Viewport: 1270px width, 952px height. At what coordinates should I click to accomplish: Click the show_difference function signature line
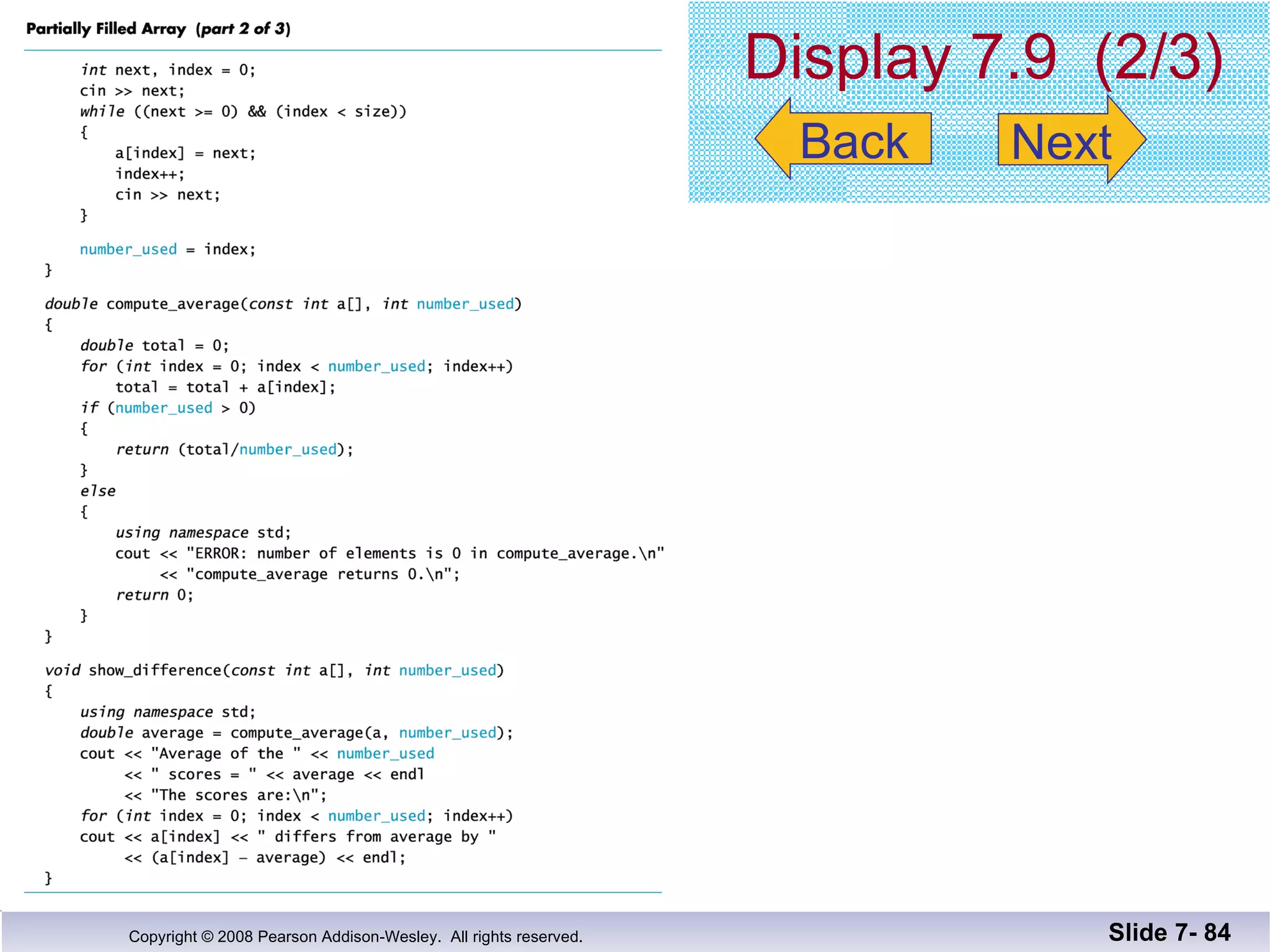(x=274, y=670)
